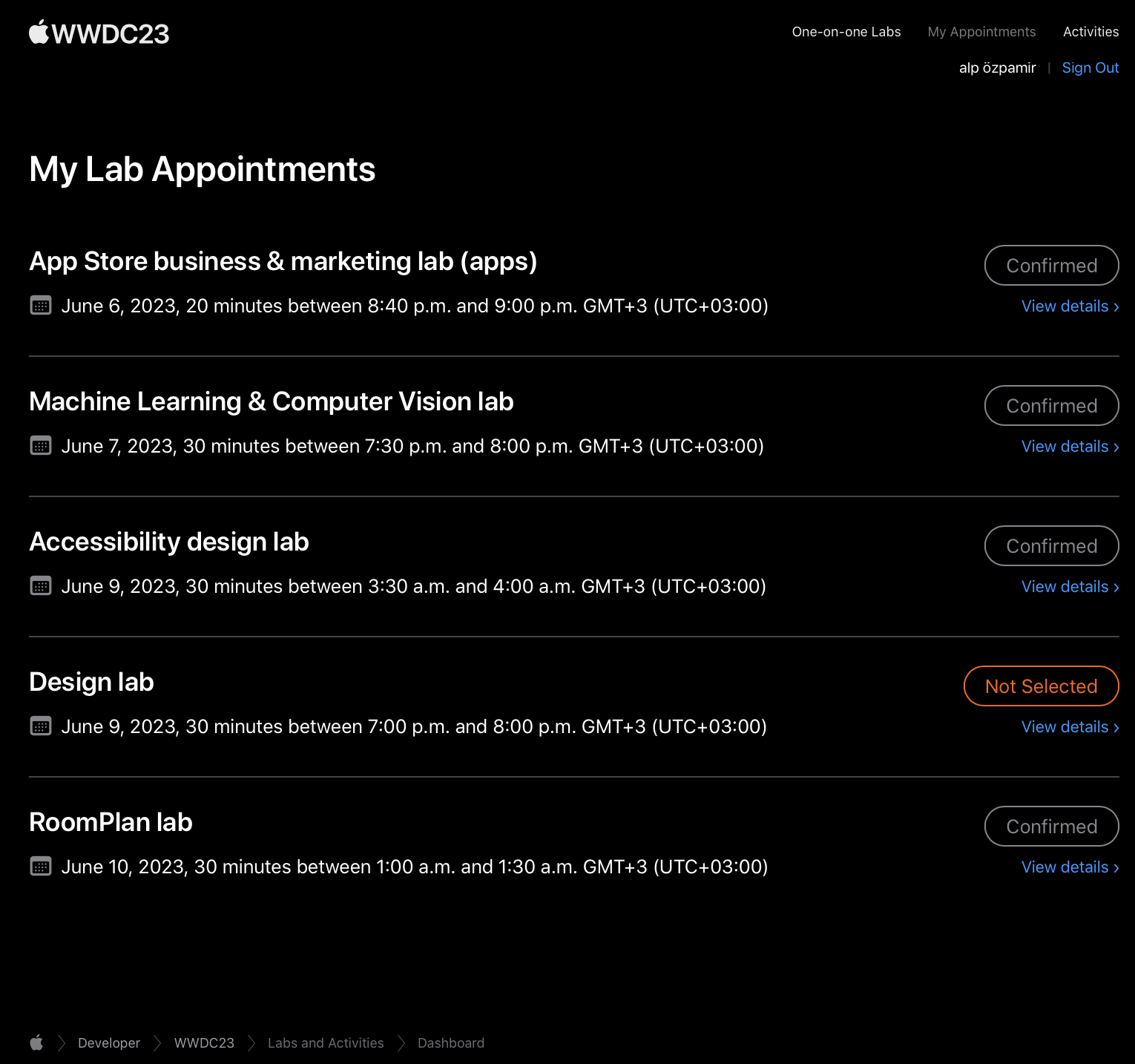Click calendar icon beside June 7 appointment
This screenshot has height=1064, width=1135.
point(41,446)
